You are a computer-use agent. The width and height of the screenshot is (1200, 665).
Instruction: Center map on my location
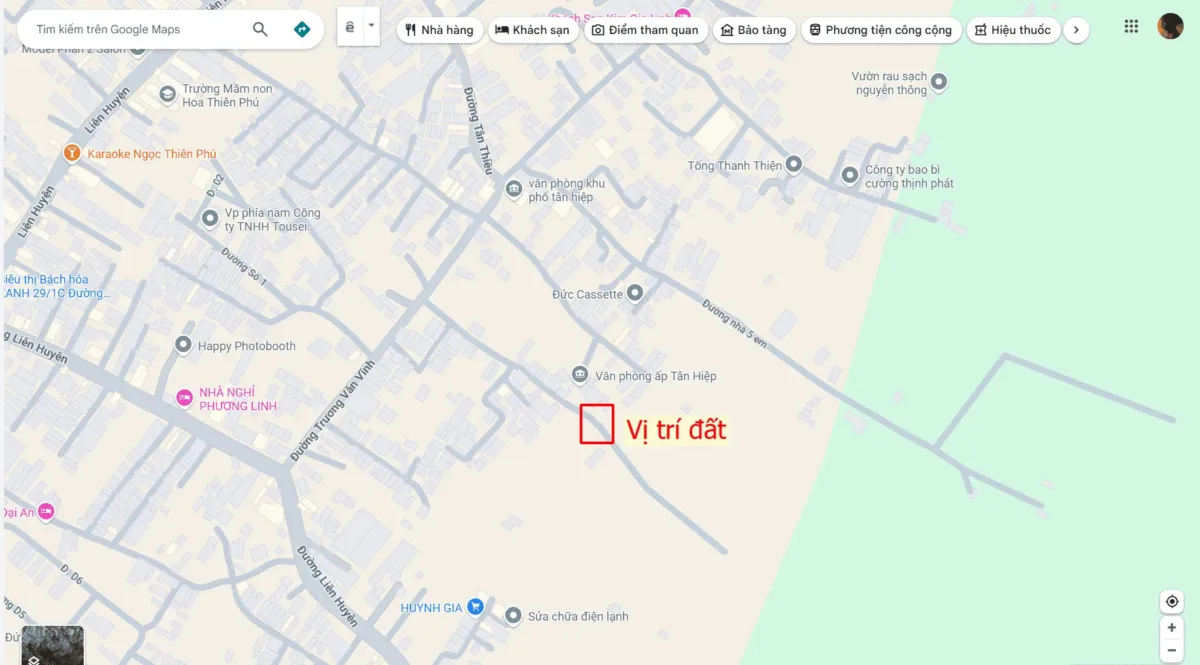tap(1172, 602)
